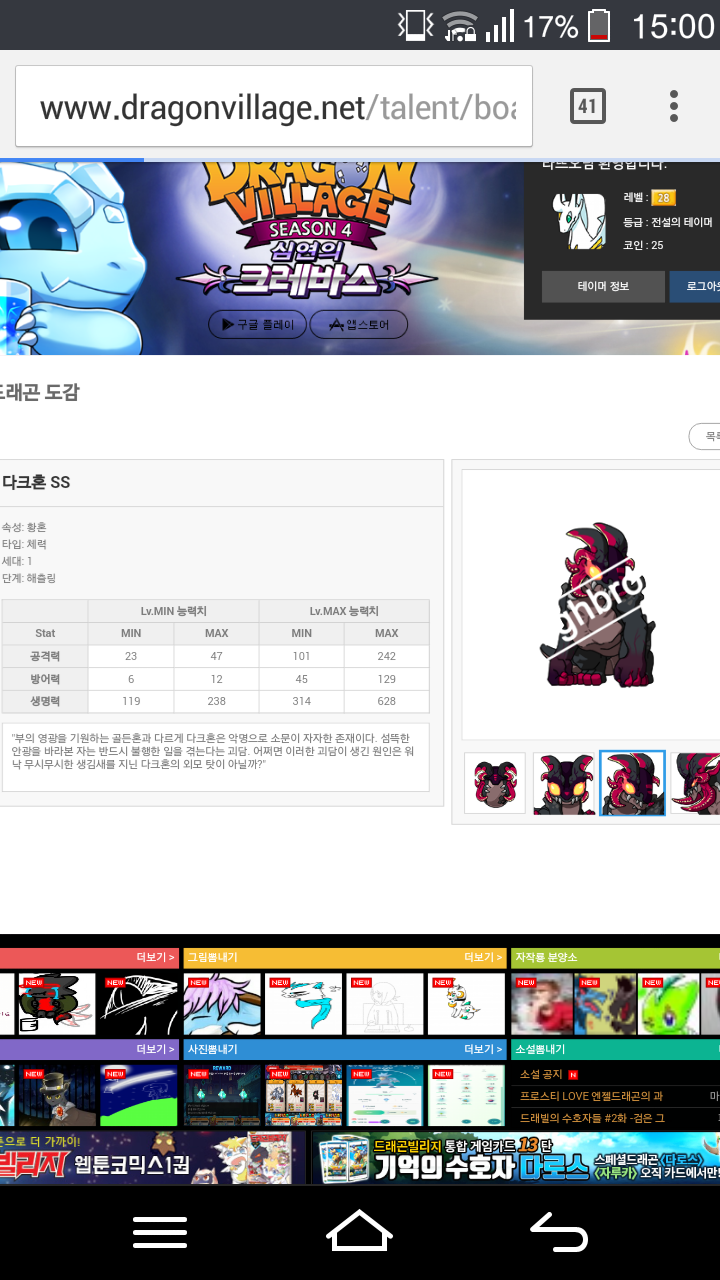The image size is (720, 1280).
Task: Open the purple-haired drawing thumbnail
Action: coord(222,1004)
